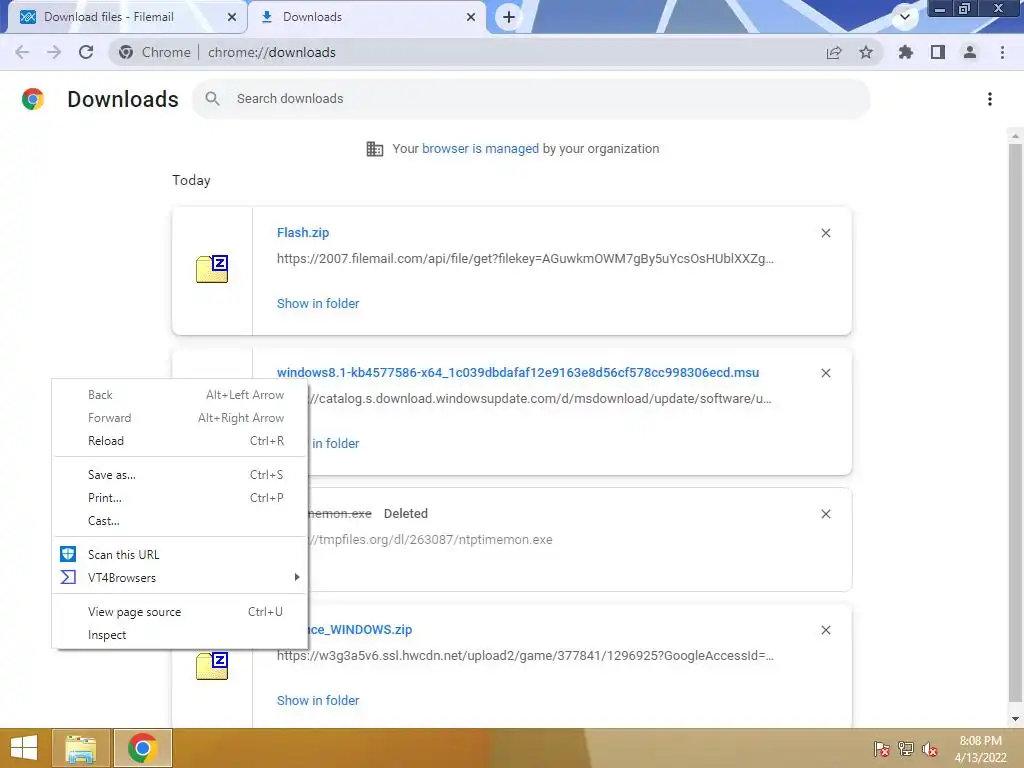This screenshot has height=768, width=1024.
Task: Select Cast... from the context menu
Action: coord(180,520)
